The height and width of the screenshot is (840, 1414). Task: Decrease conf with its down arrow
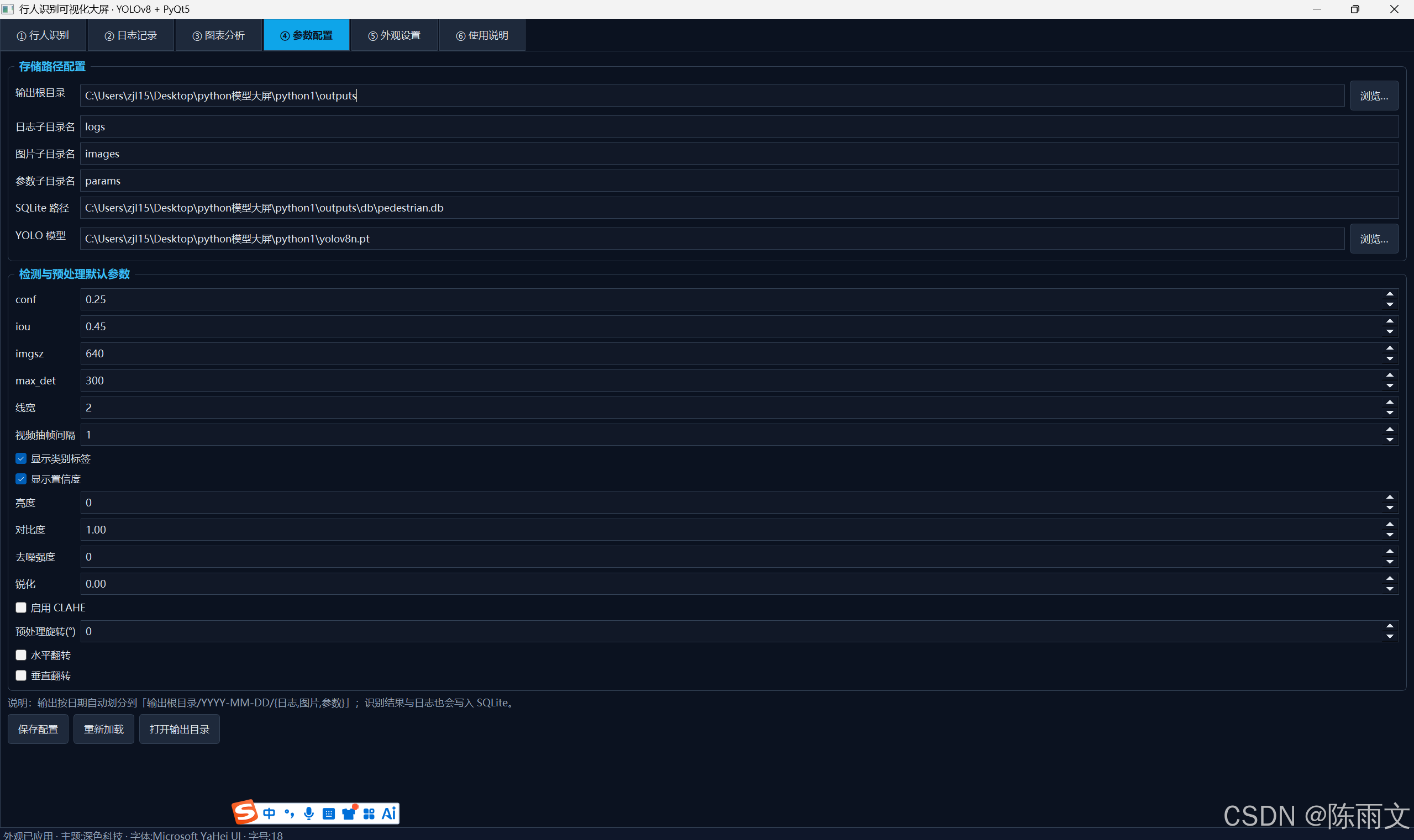1390,304
